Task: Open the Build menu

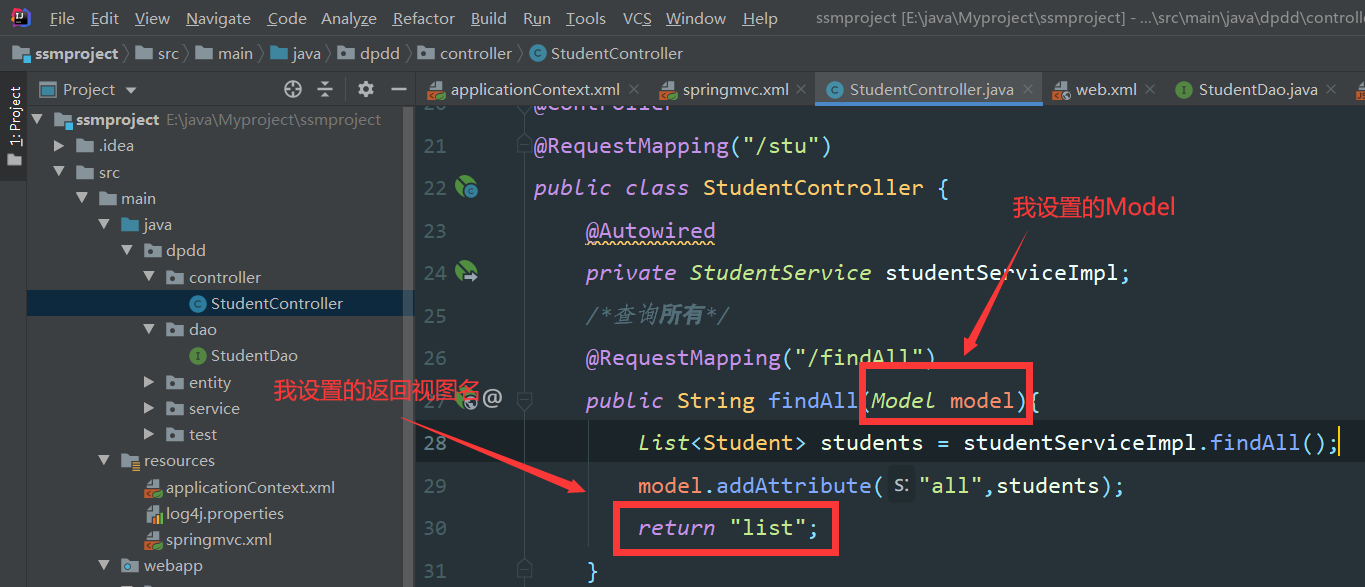Action: [488, 18]
